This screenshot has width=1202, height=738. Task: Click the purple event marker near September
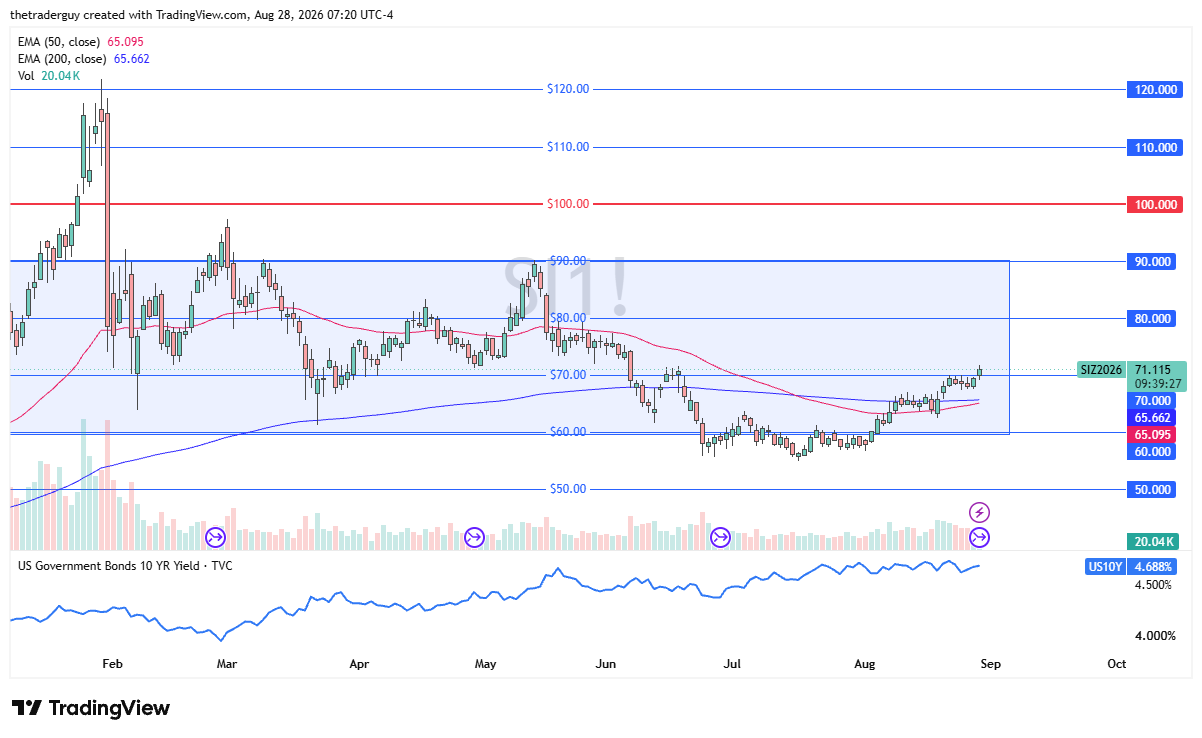(980, 538)
